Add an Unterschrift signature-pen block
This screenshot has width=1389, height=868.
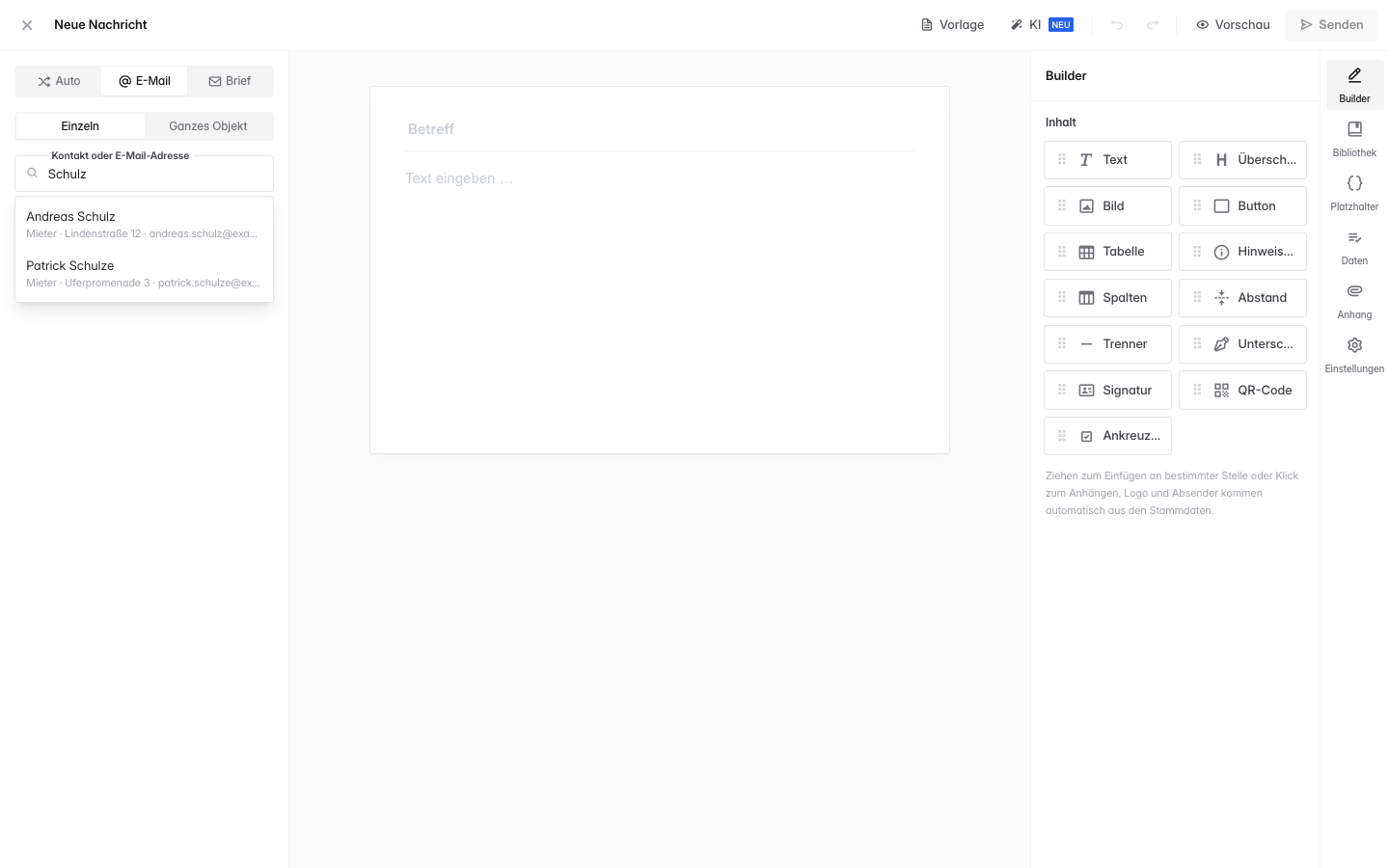point(1242,344)
